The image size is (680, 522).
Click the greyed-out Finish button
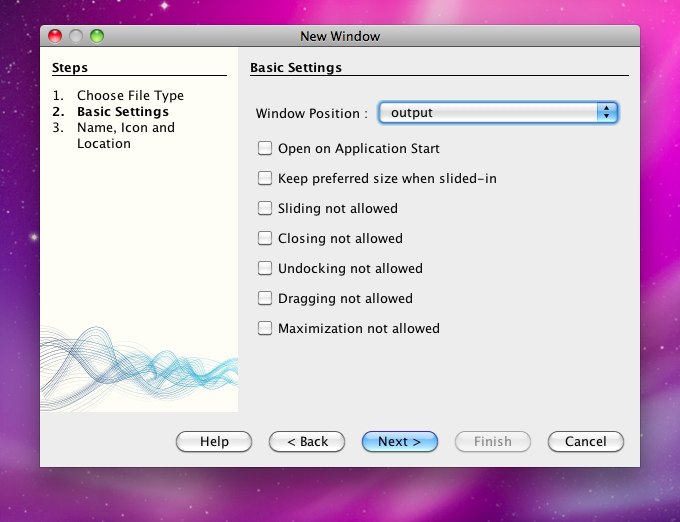point(493,441)
